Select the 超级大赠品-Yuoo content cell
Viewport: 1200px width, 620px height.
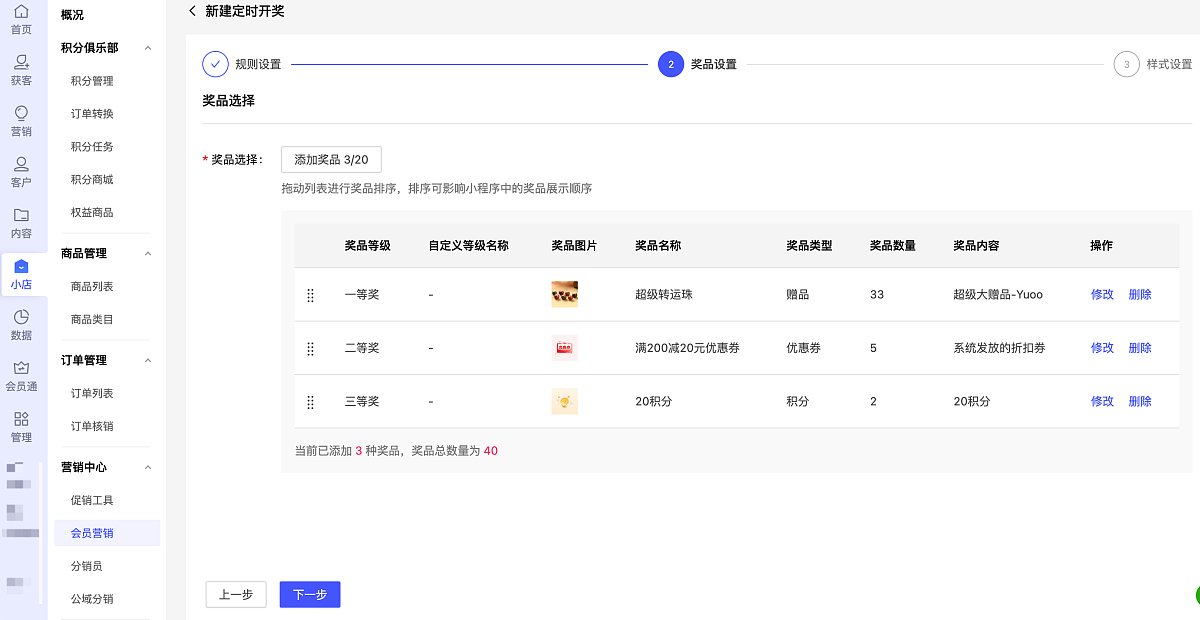[x=998, y=295]
